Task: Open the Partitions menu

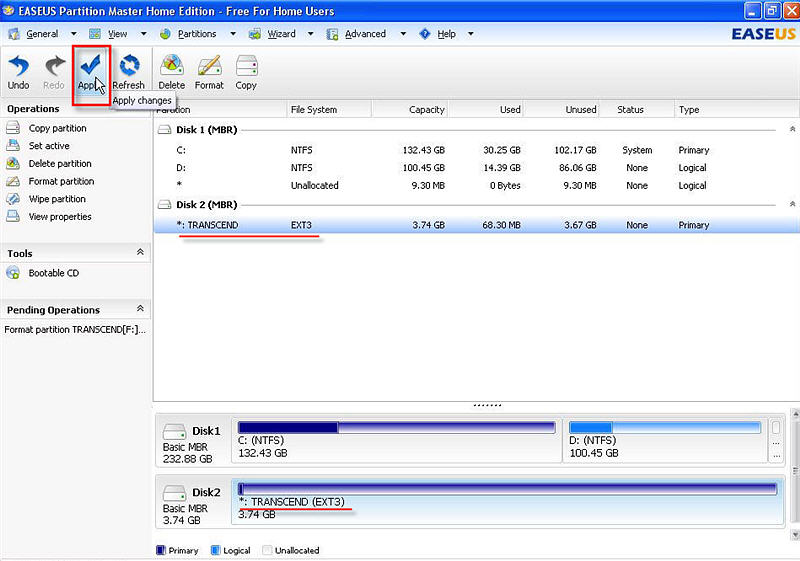Action: [x=197, y=34]
